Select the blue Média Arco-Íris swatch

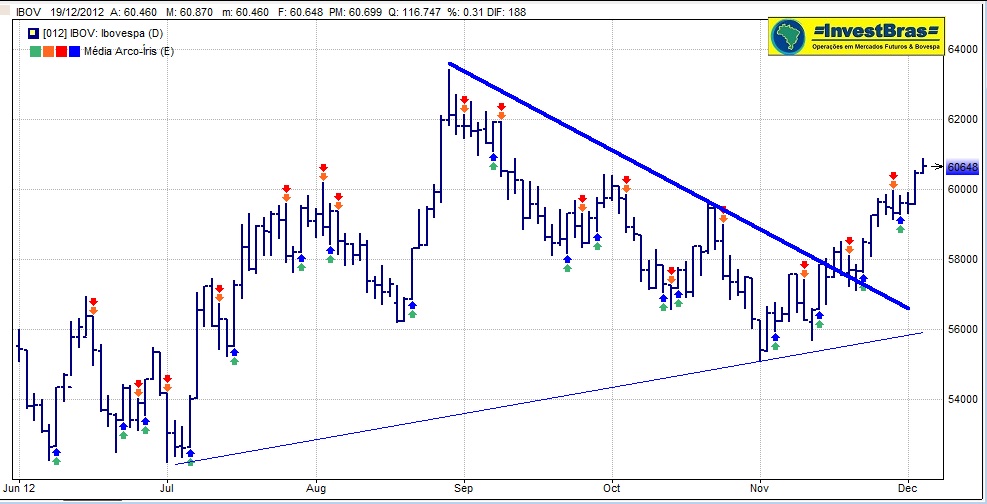tap(73, 52)
